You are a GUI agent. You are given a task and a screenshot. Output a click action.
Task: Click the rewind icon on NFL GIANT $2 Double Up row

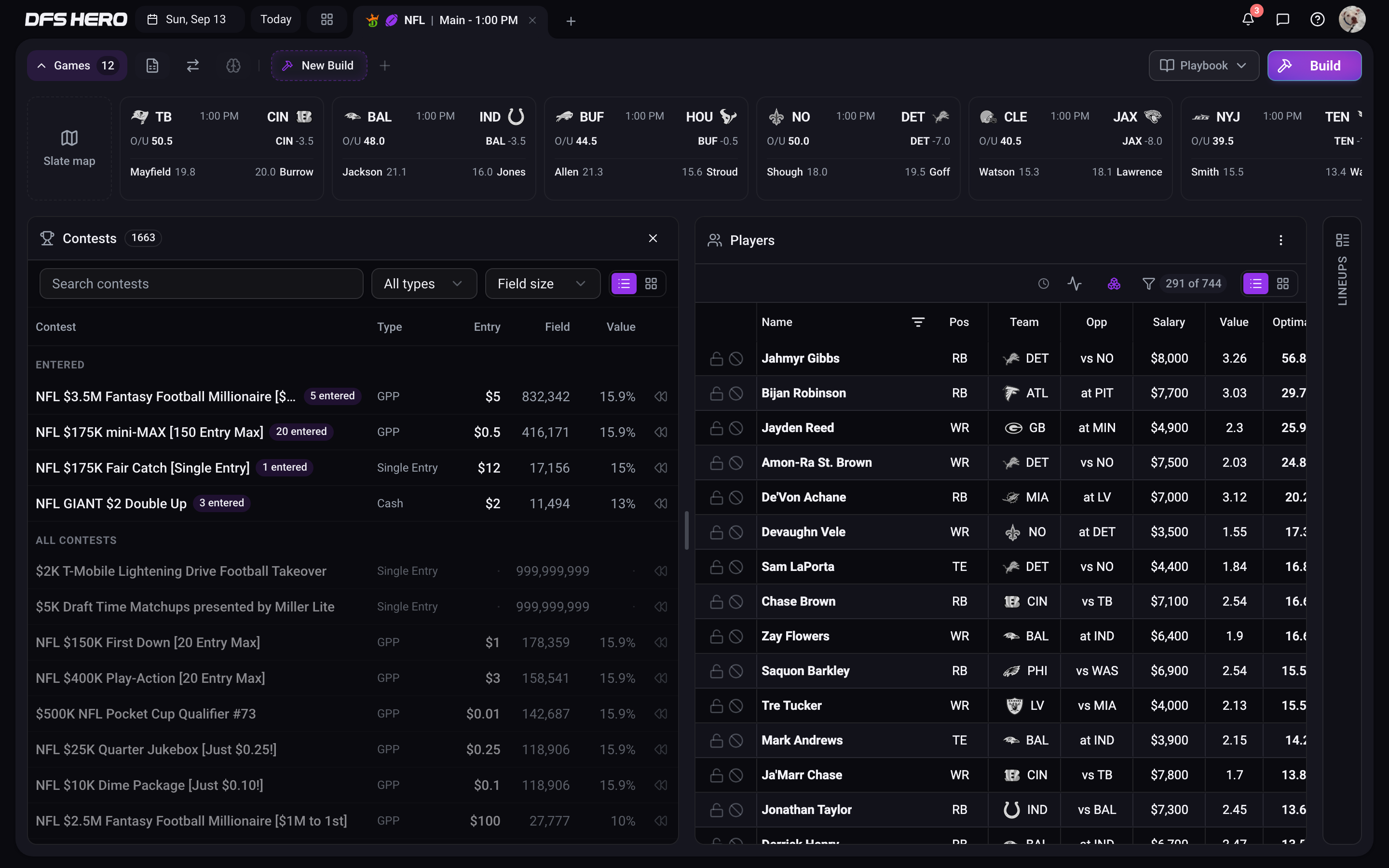click(661, 503)
